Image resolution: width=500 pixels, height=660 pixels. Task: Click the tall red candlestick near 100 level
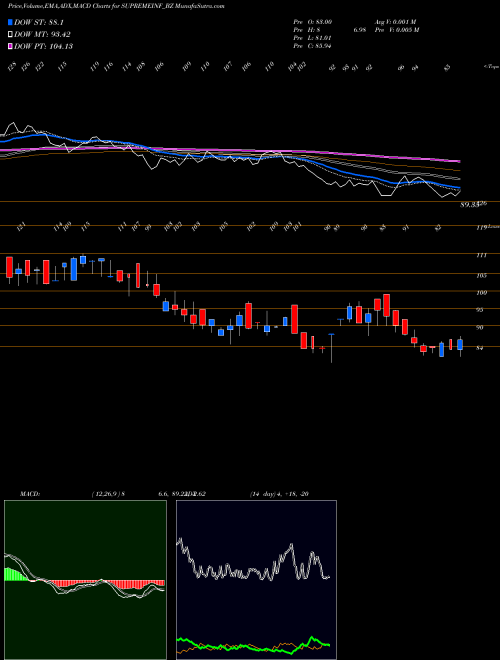point(387,306)
